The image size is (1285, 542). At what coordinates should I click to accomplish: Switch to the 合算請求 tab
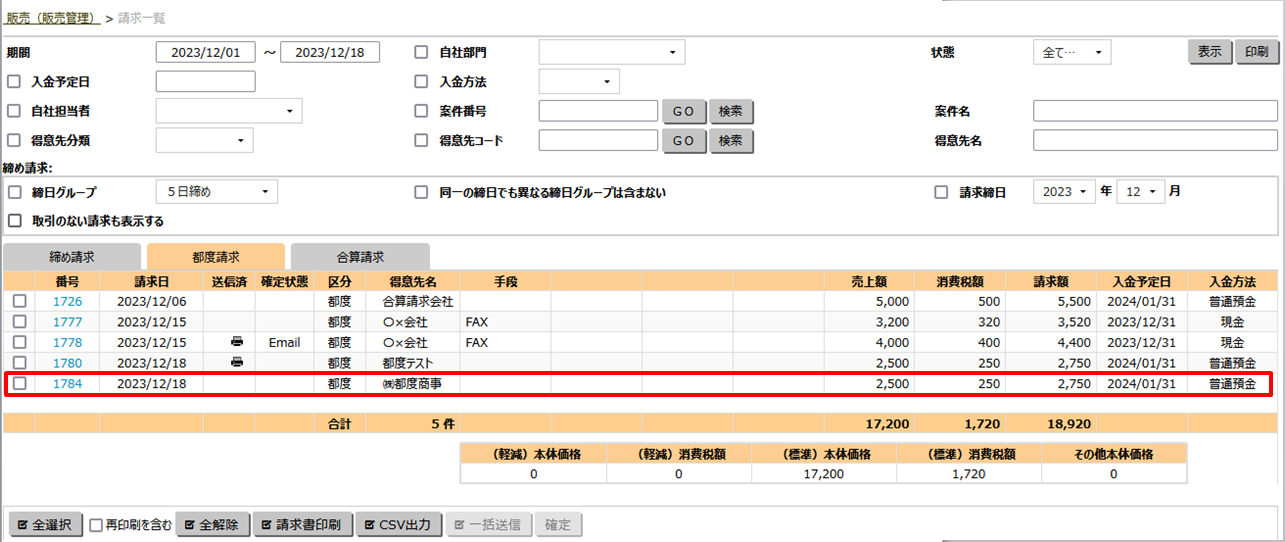point(360,257)
